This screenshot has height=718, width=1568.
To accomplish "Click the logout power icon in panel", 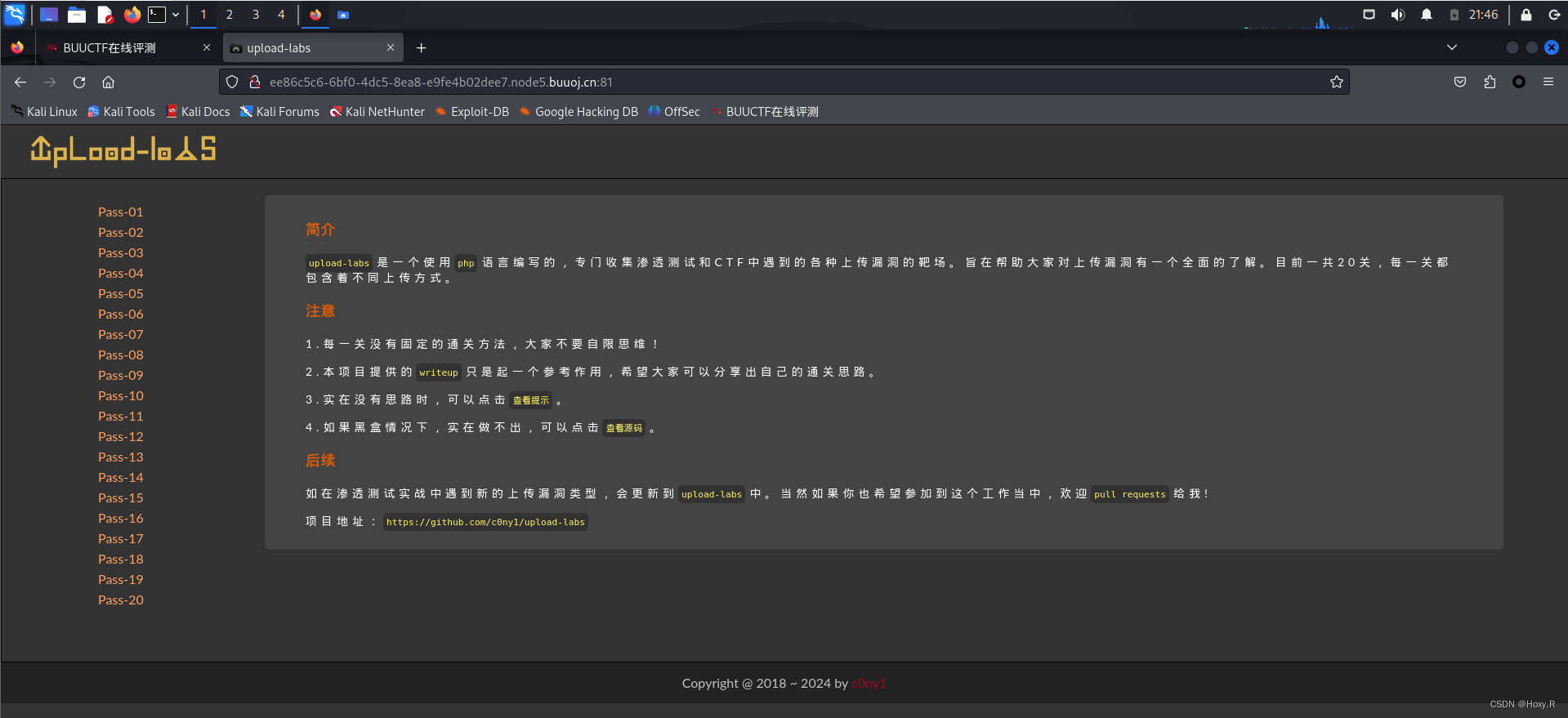I will pyautogui.click(x=1554, y=15).
